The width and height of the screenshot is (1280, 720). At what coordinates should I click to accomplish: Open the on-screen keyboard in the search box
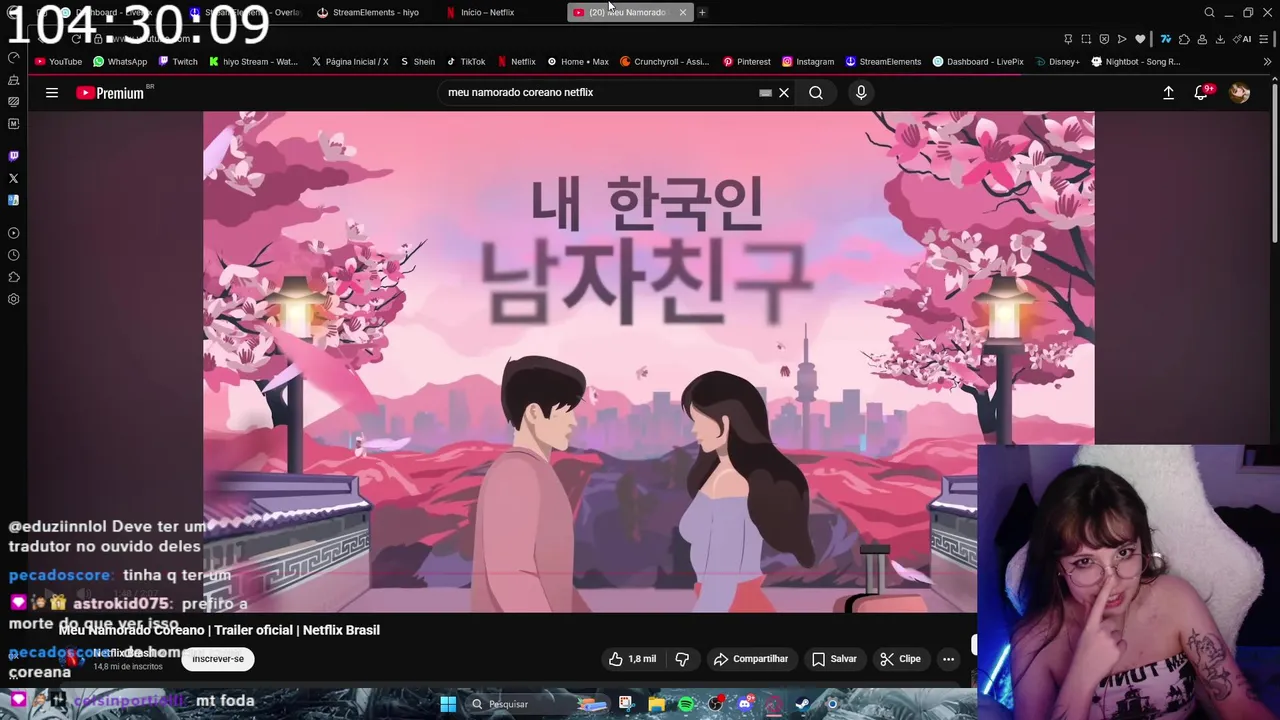coord(765,93)
